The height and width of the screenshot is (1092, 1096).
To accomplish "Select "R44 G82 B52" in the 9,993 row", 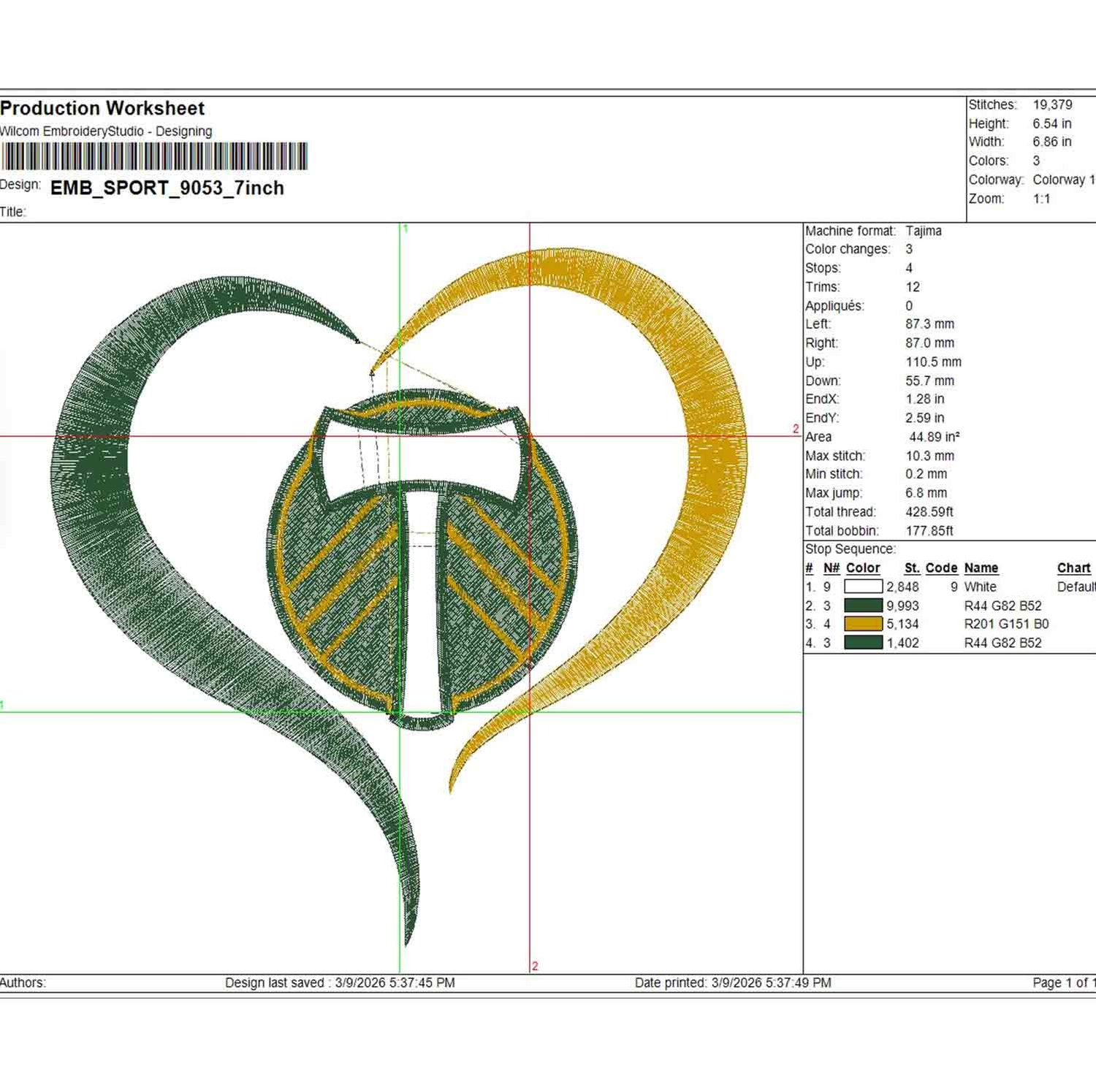I will (1003, 606).
